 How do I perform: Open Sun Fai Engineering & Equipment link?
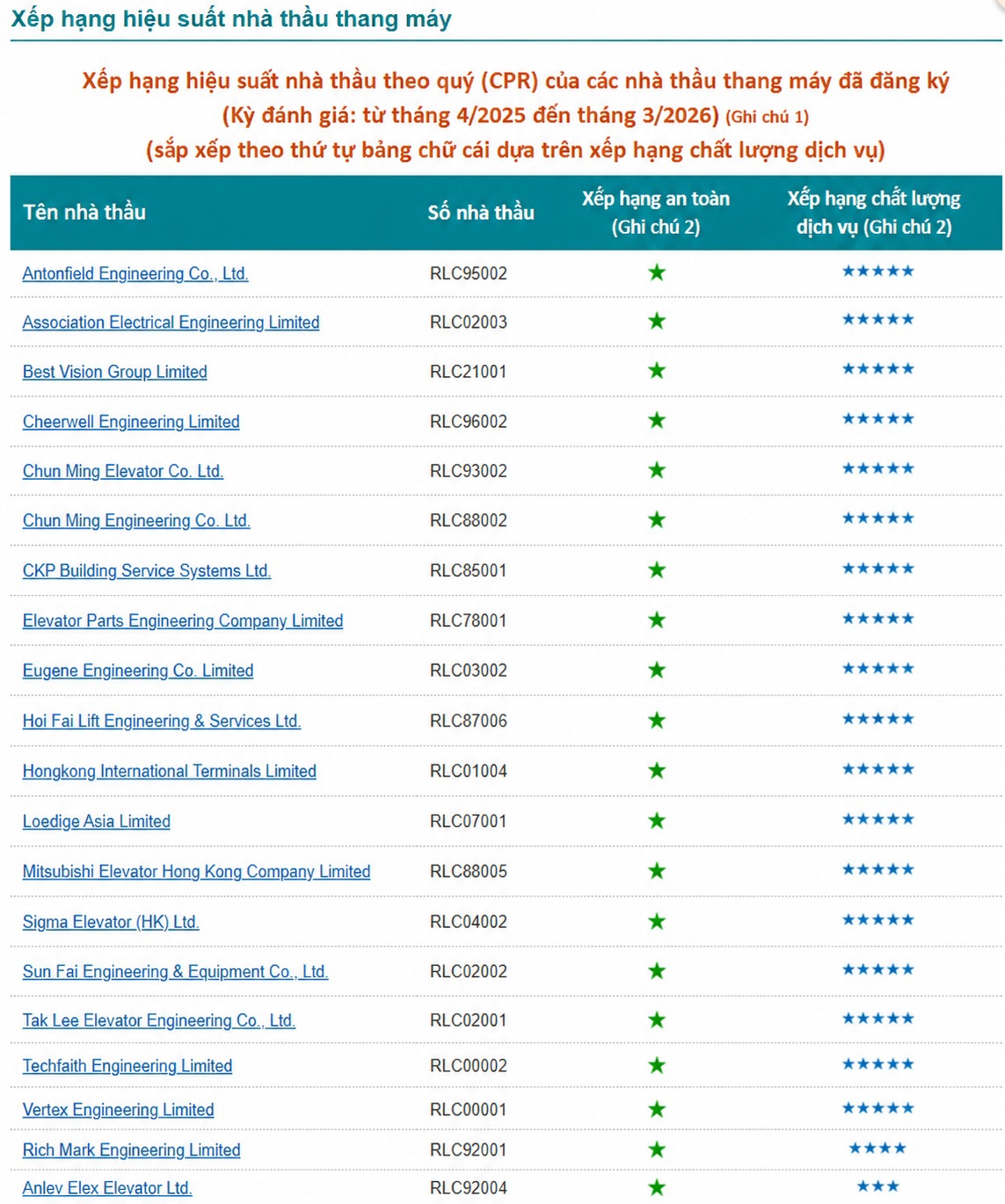coord(175,971)
